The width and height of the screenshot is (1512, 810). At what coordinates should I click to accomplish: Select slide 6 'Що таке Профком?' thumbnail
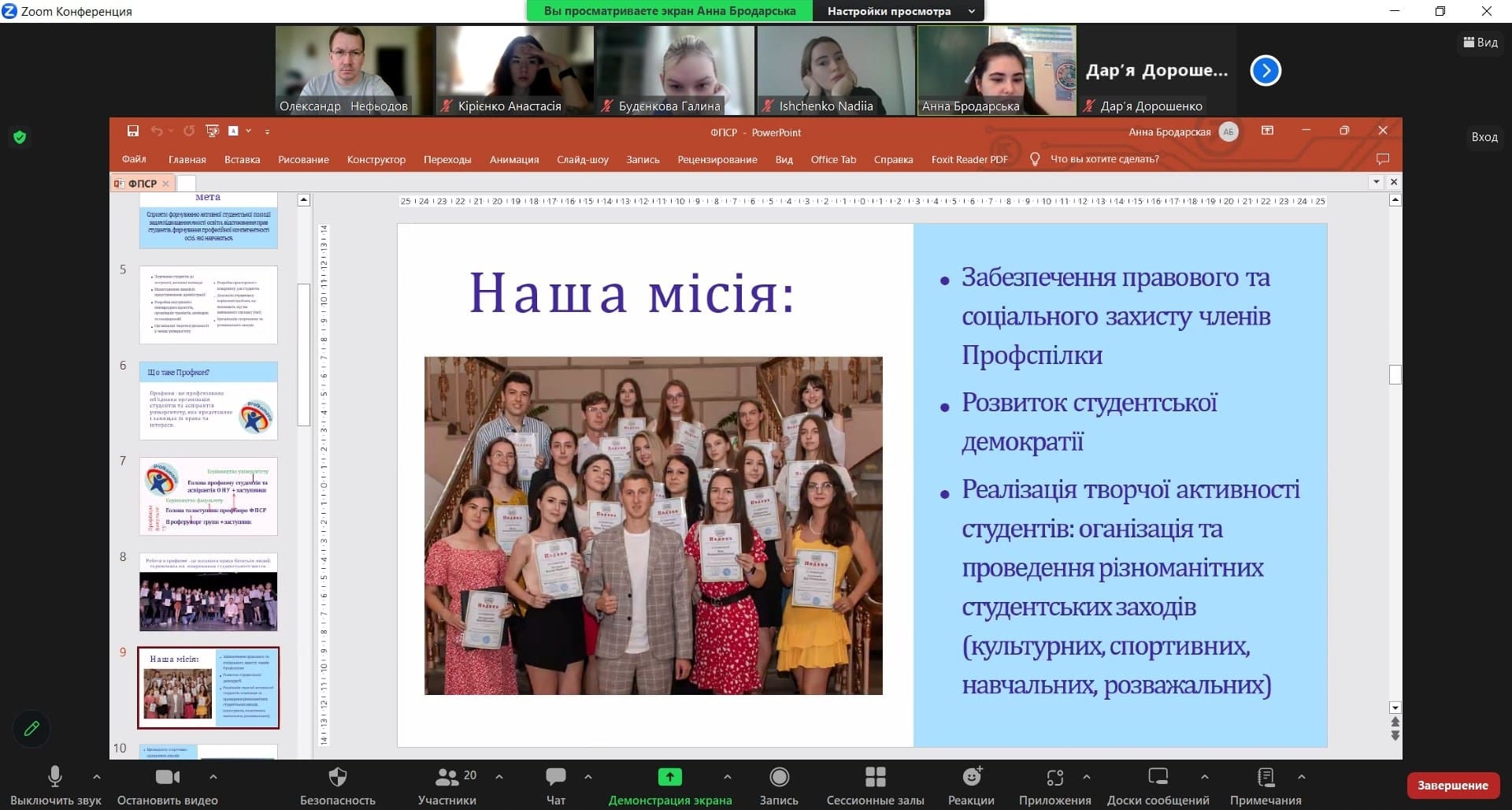point(208,400)
